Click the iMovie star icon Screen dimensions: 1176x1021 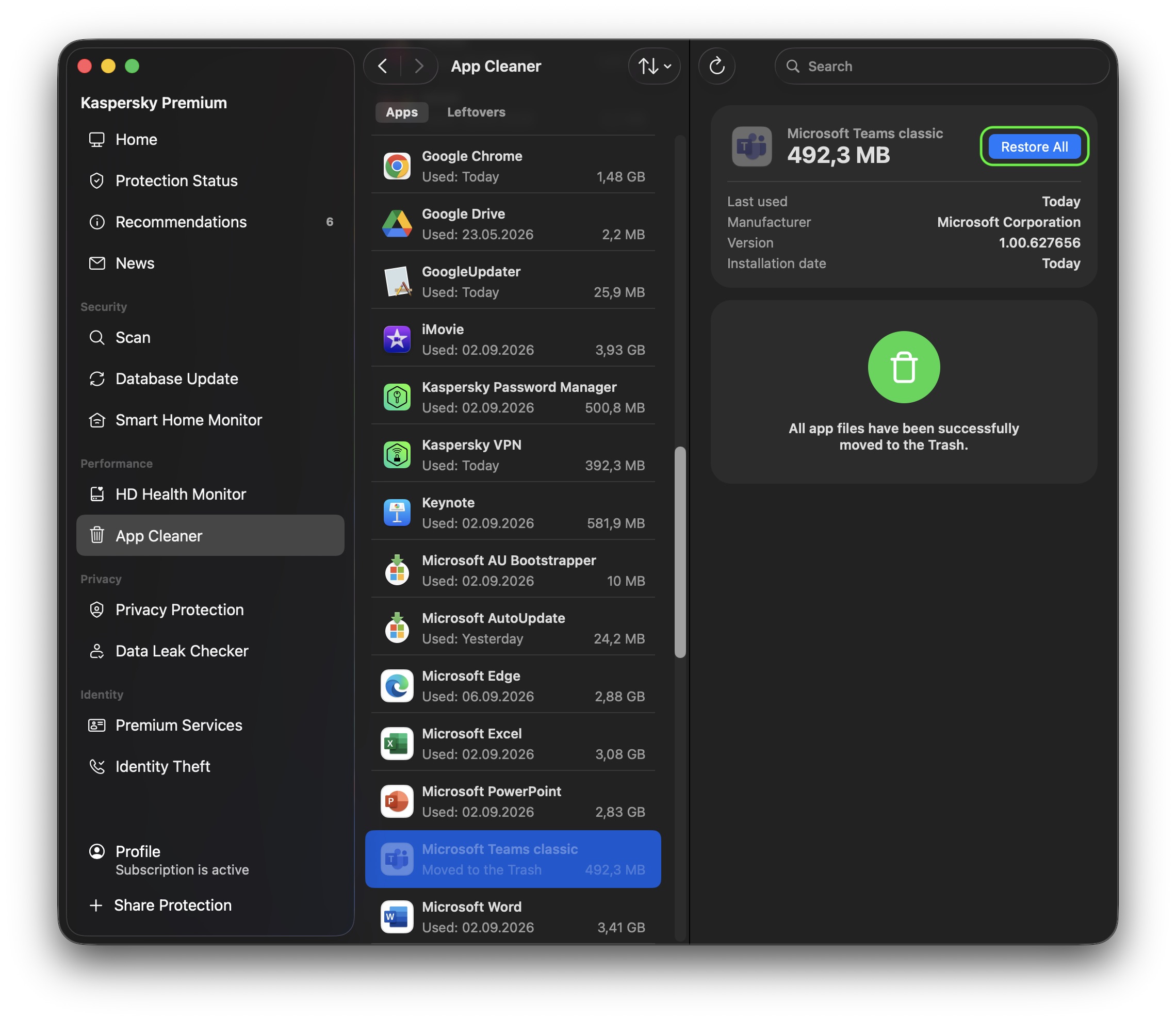[x=397, y=339]
